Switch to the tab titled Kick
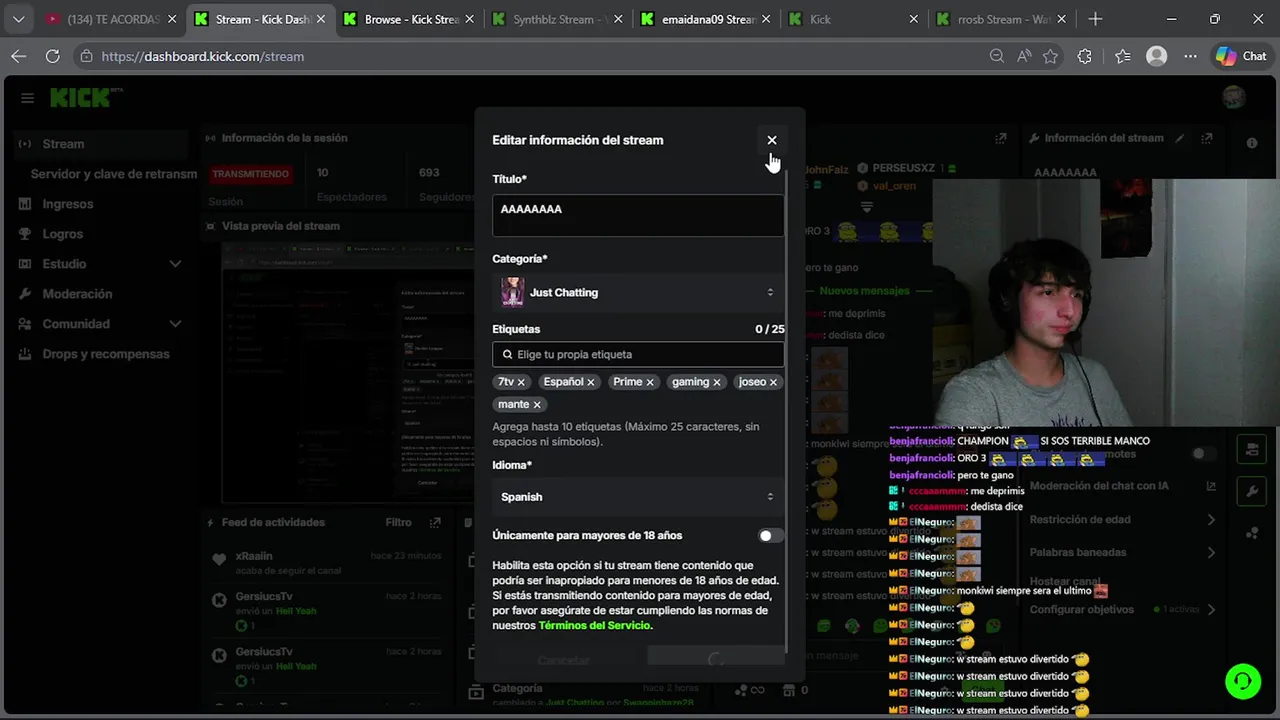Viewport: 1280px width, 720px height. tap(854, 19)
